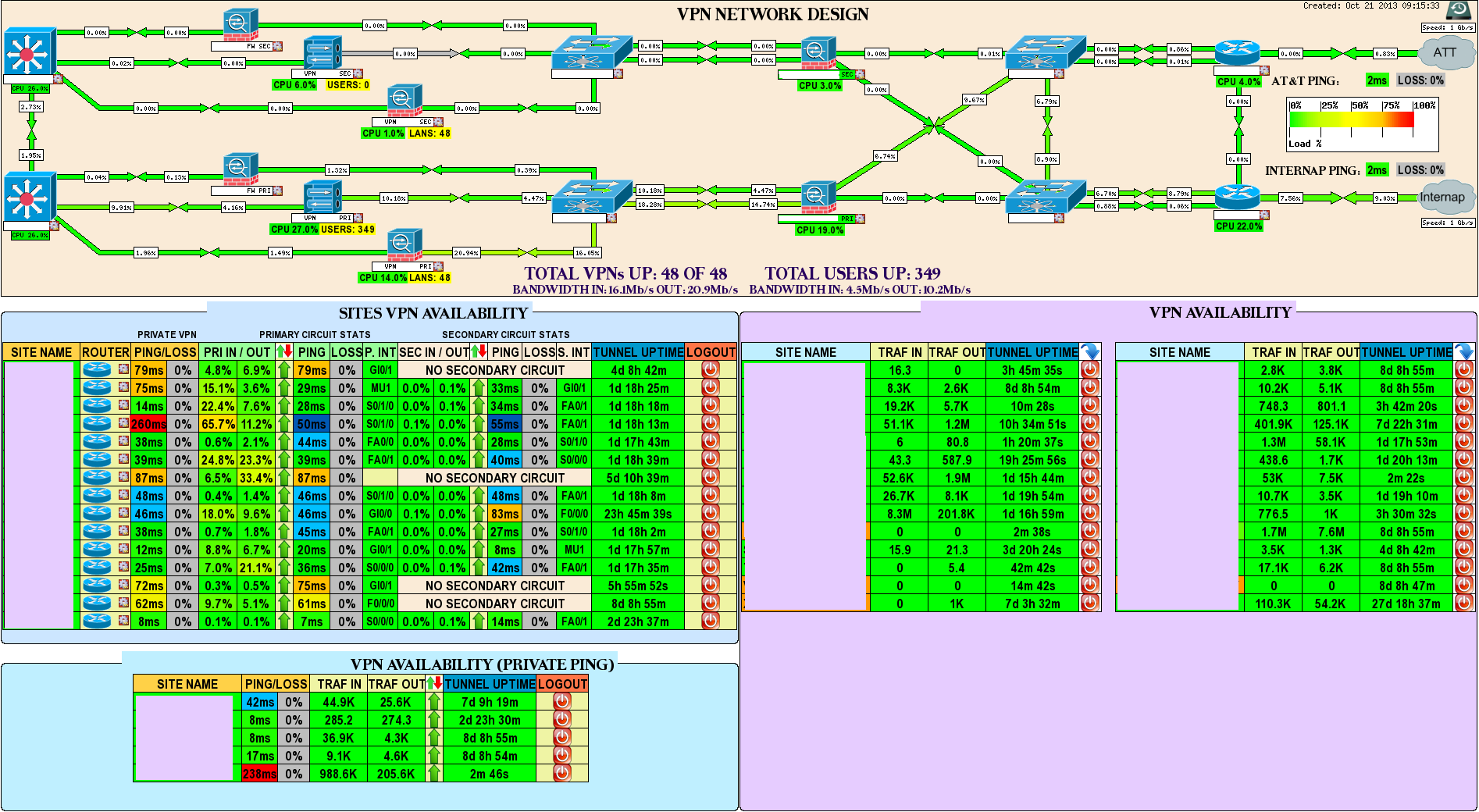Click logout icon for 3h 45m 35s tunnel
Screen dimensions: 1479x812
point(1090,370)
